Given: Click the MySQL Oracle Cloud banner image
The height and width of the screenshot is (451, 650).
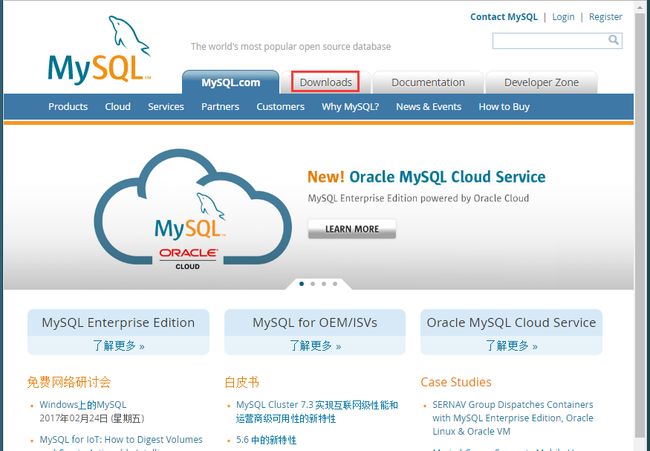Looking at the screenshot, I should tap(193, 211).
